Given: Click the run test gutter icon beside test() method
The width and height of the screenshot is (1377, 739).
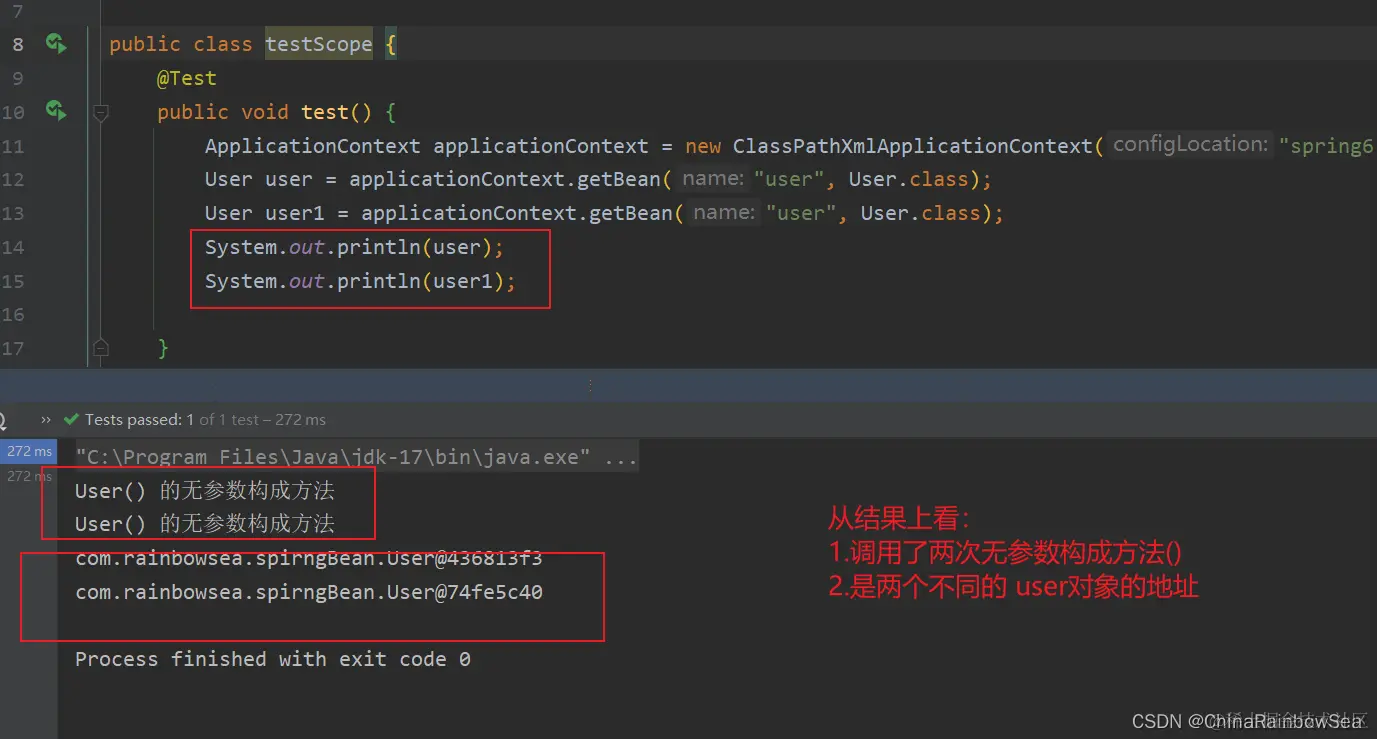Looking at the screenshot, I should [x=56, y=110].
